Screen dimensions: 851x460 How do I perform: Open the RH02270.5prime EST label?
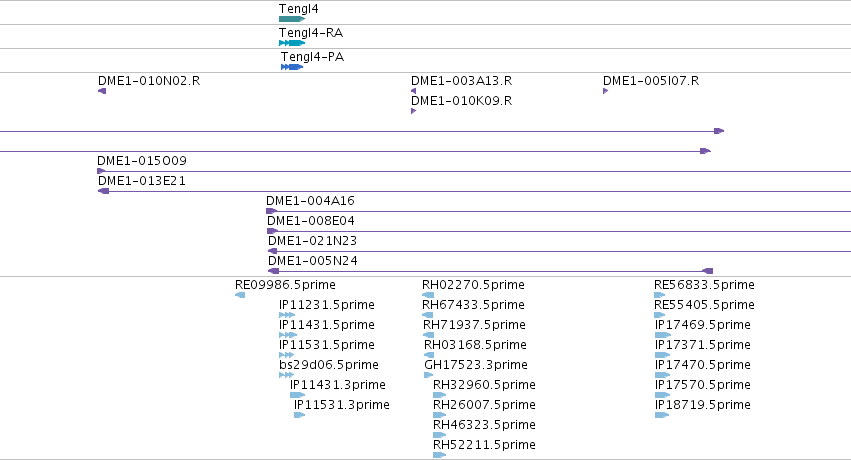[473, 285]
